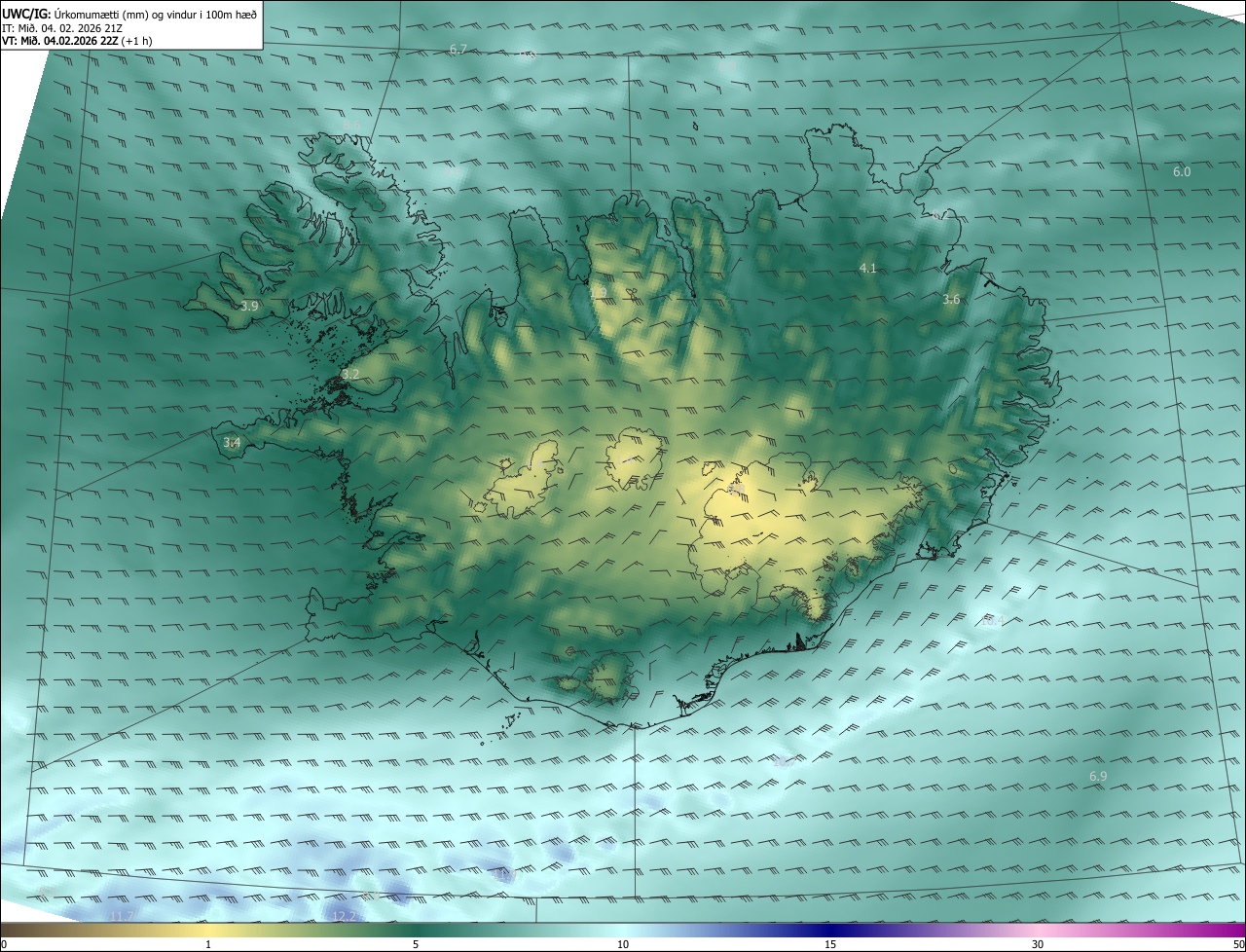Image resolution: width=1246 pixels, height=952 pixels.
Task: Click the colorbar tick label 1
Action: coord(208,944)
